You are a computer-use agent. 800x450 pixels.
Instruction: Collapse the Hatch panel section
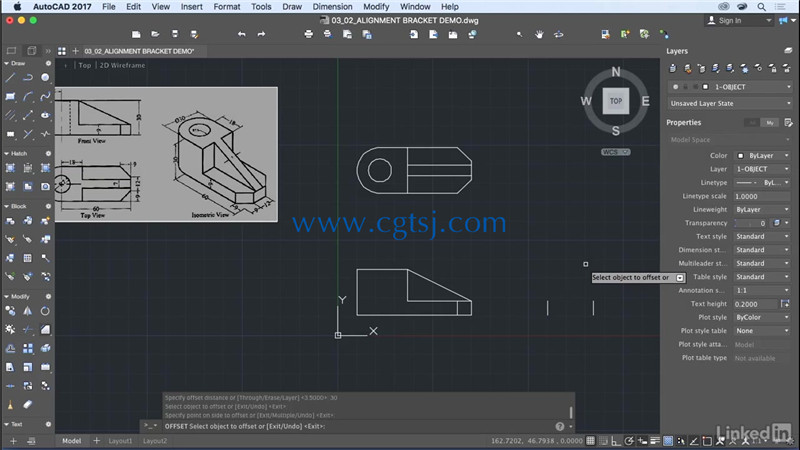(7, 154)
